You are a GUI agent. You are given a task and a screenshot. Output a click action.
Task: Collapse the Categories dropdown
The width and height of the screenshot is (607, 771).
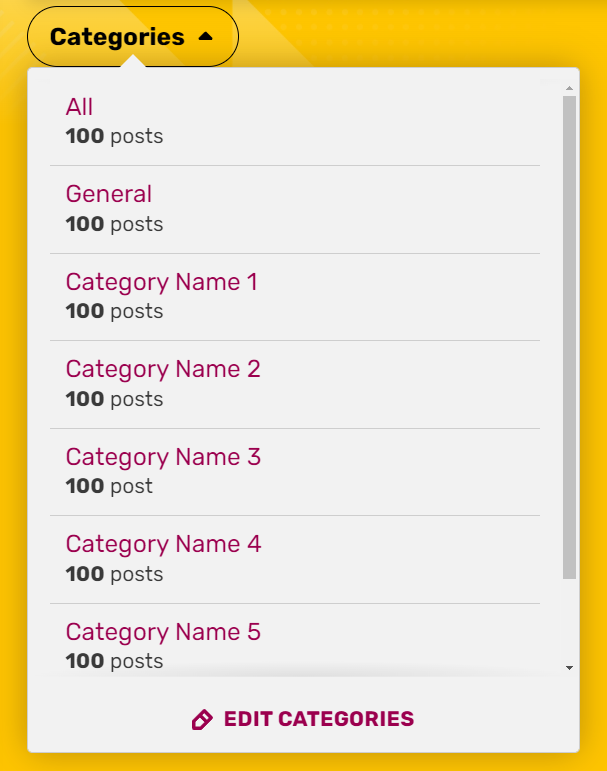click(132, 37)
